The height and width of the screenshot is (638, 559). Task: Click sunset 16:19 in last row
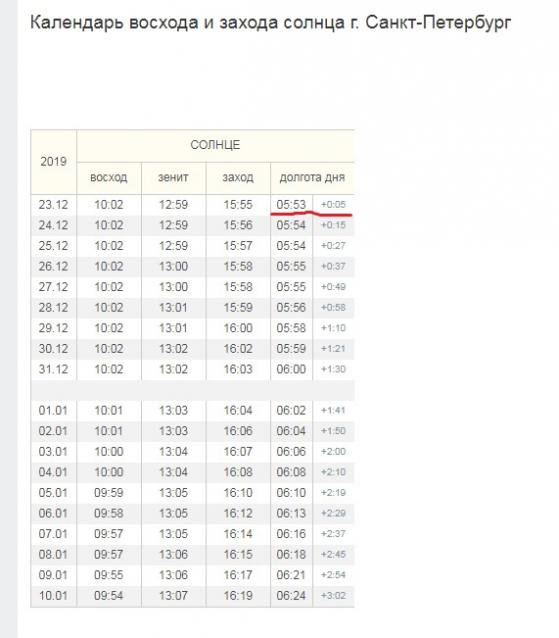click(238, 596)
